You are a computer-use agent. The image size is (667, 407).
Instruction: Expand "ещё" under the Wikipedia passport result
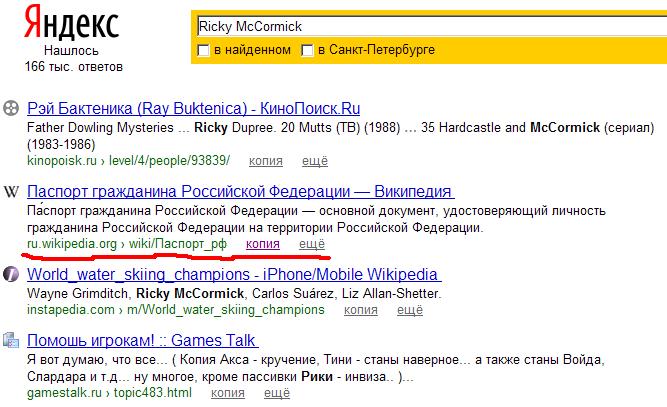pyautogui.click(x=313, y=243)
